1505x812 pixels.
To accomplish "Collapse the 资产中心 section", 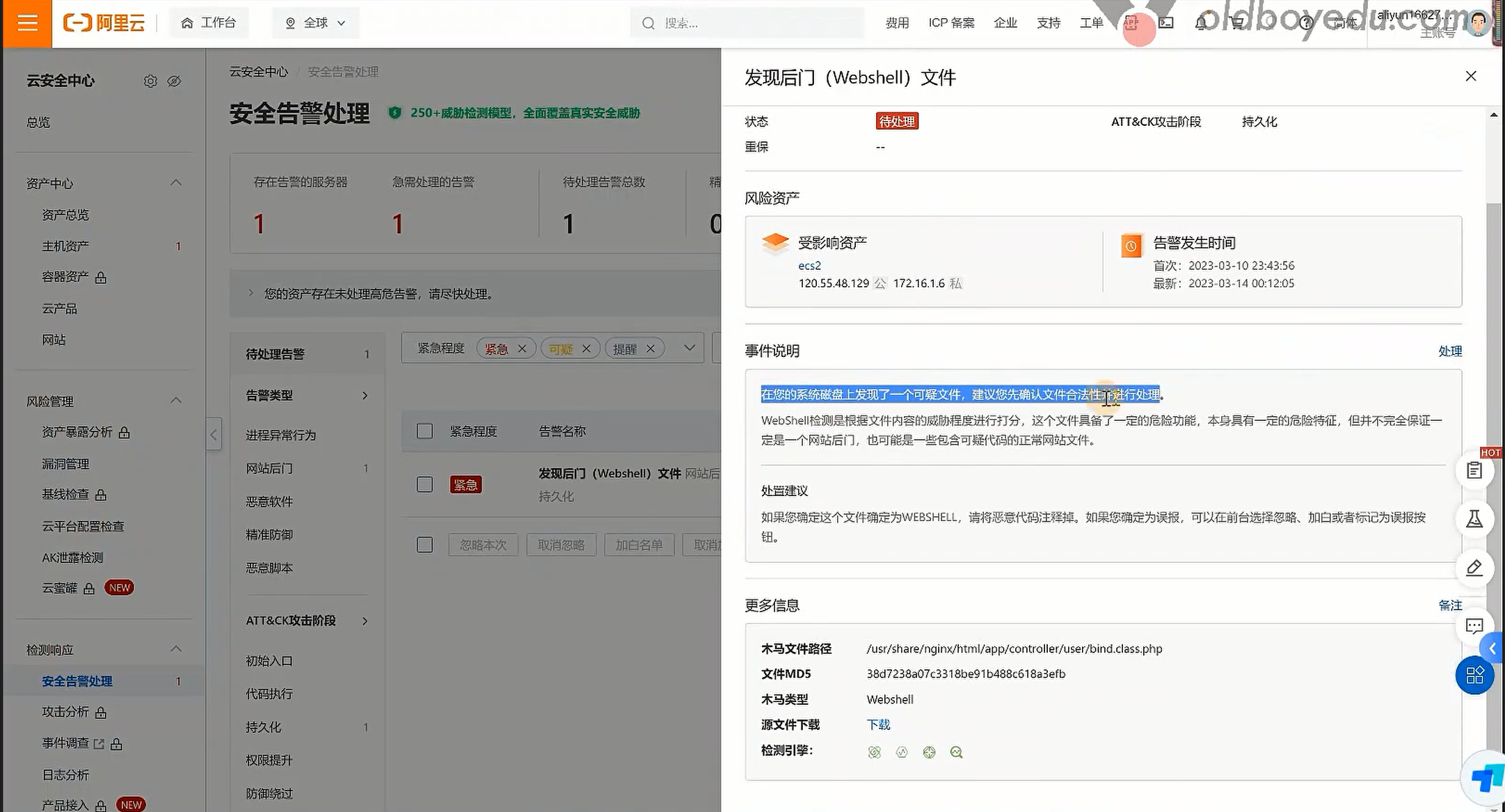I will pos(176,183).
